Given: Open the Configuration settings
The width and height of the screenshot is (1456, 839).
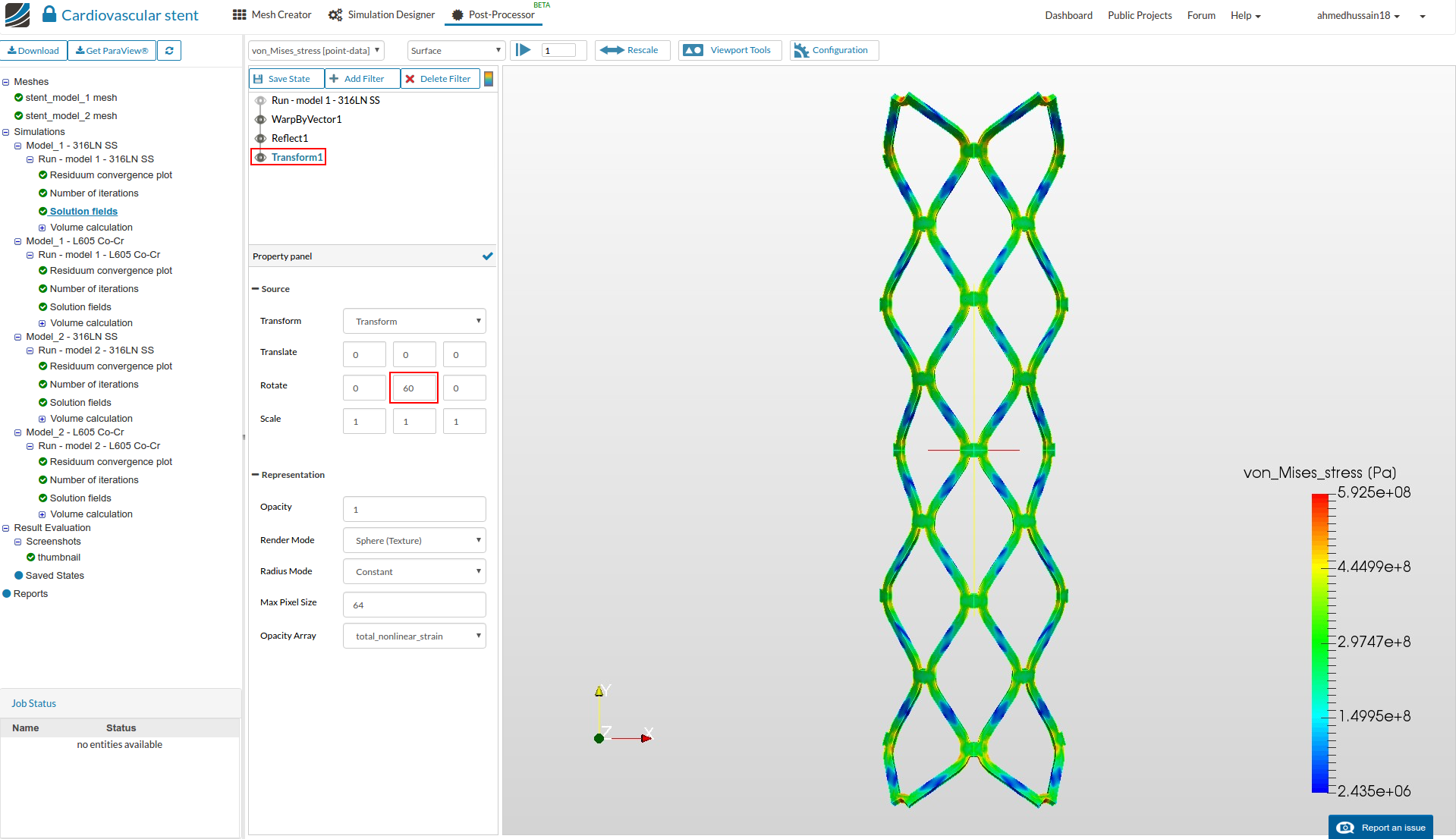Looking at the screenshot, I should tap(833, 50).
